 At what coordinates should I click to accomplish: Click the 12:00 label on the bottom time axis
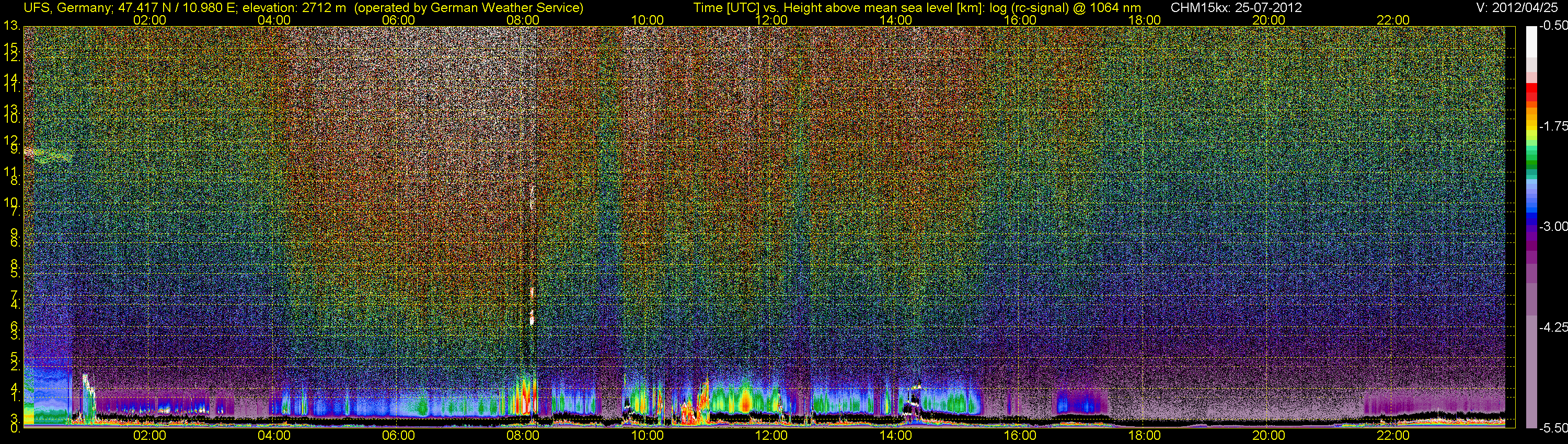pyautogui.click(x=771, y=436)
